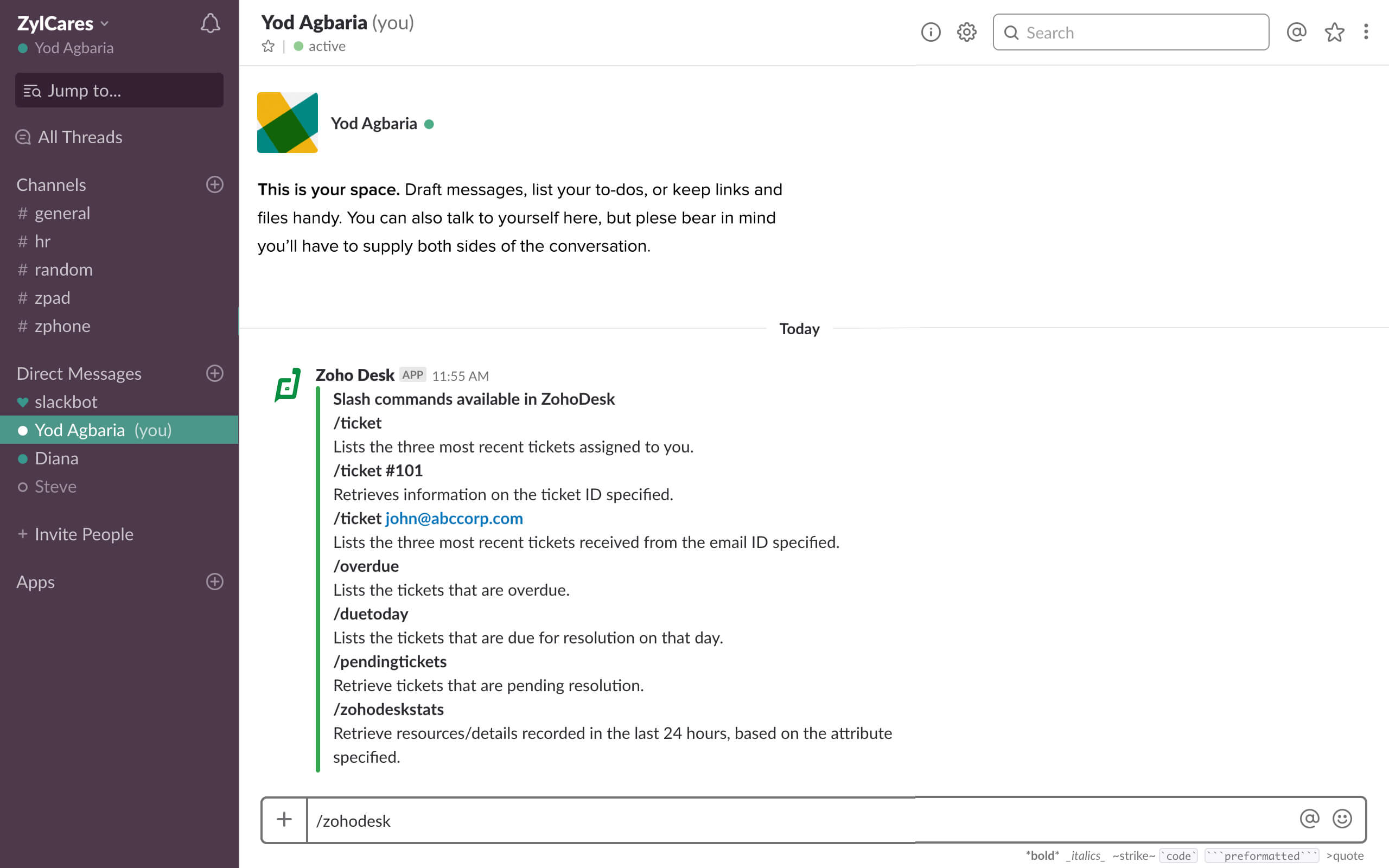Screen dimensions: 1389x868
Task: Open more options vertical dots menu
Action: coord(1366,32)
